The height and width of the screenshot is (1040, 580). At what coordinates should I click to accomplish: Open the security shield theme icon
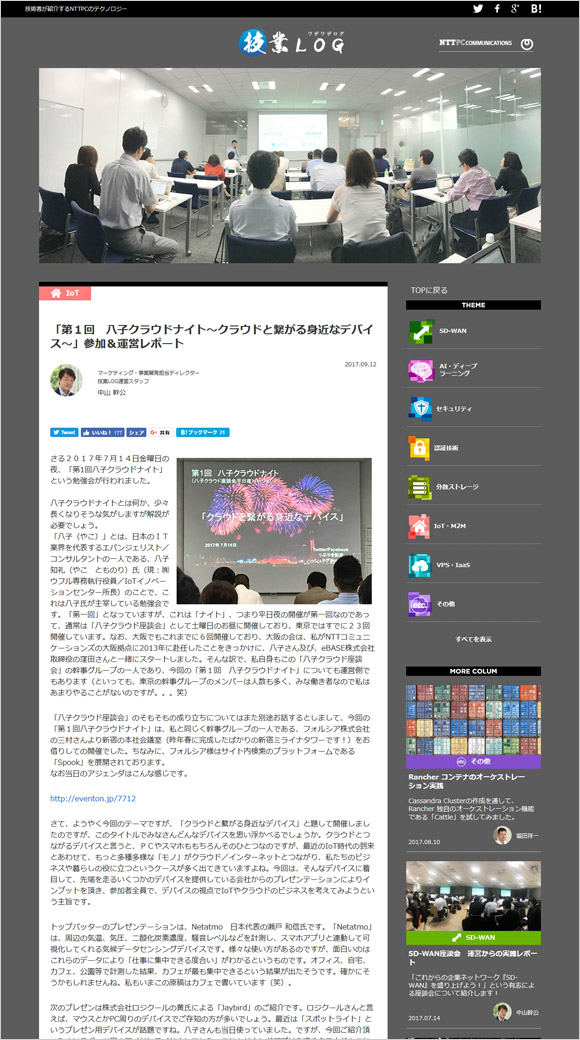click(x=421, y=409)
